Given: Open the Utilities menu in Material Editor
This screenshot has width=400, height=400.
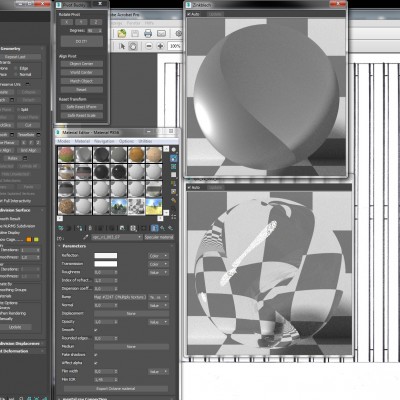Looking at the screenshot, I should click(145, 141).
